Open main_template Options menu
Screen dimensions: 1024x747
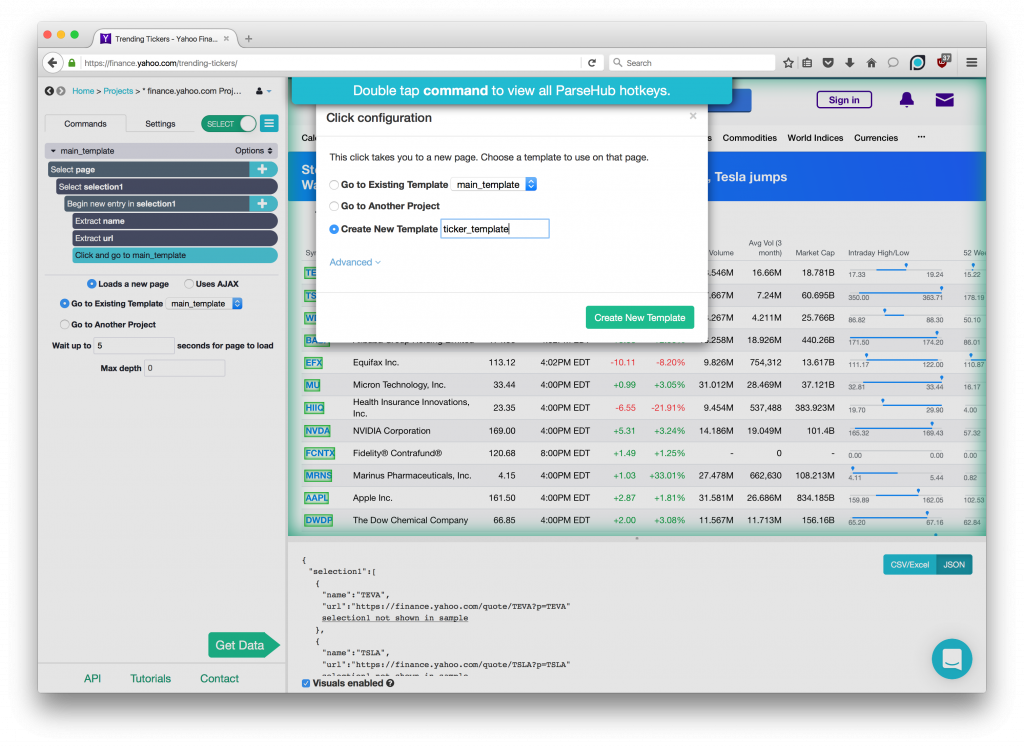[253, 151]
